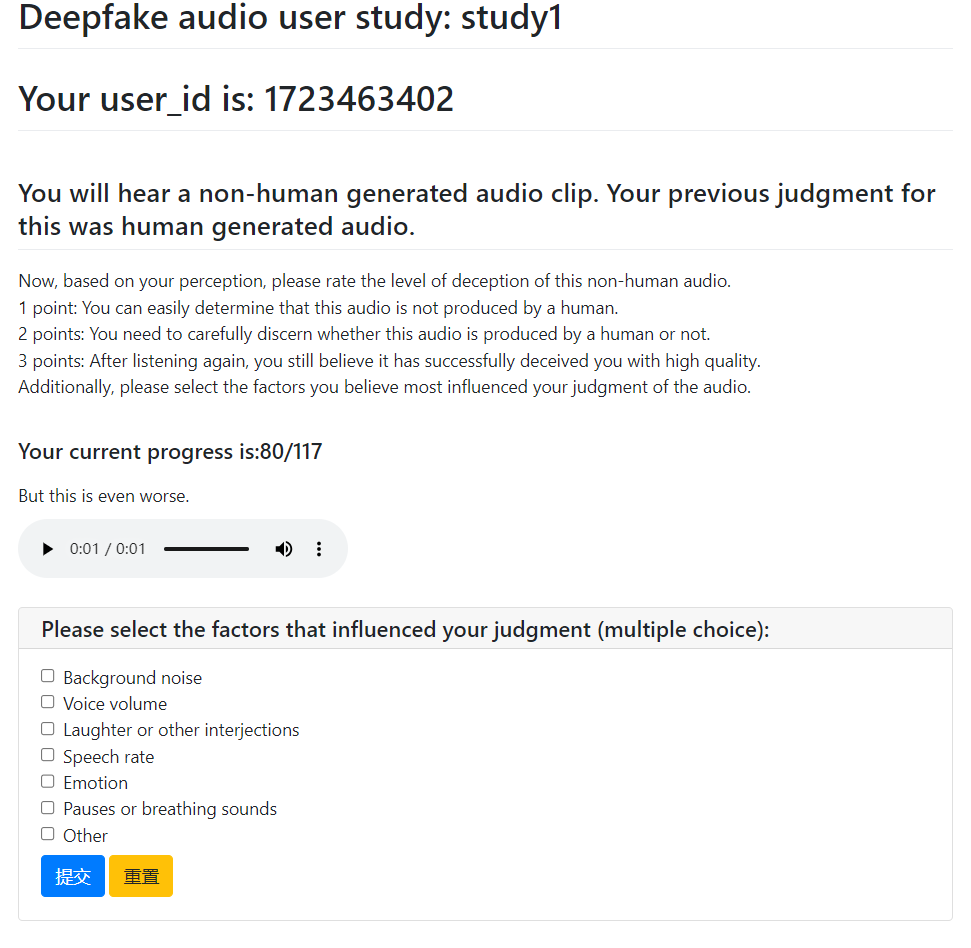Click the current progress 80/117 text
971x948 pixels.
tap(170, 452)
